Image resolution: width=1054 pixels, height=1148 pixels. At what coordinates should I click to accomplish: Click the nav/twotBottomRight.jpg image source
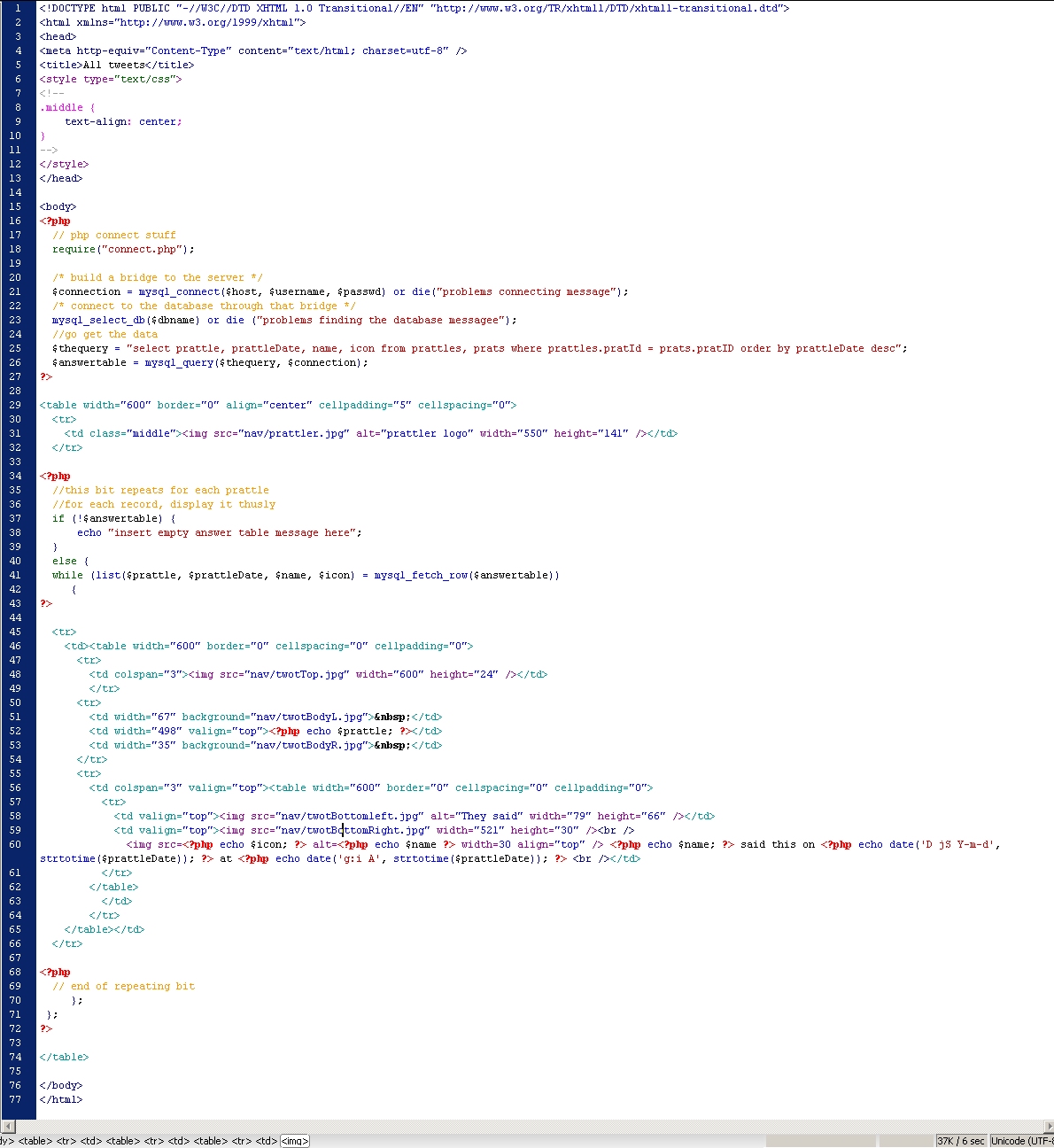(x=353, y=830)
